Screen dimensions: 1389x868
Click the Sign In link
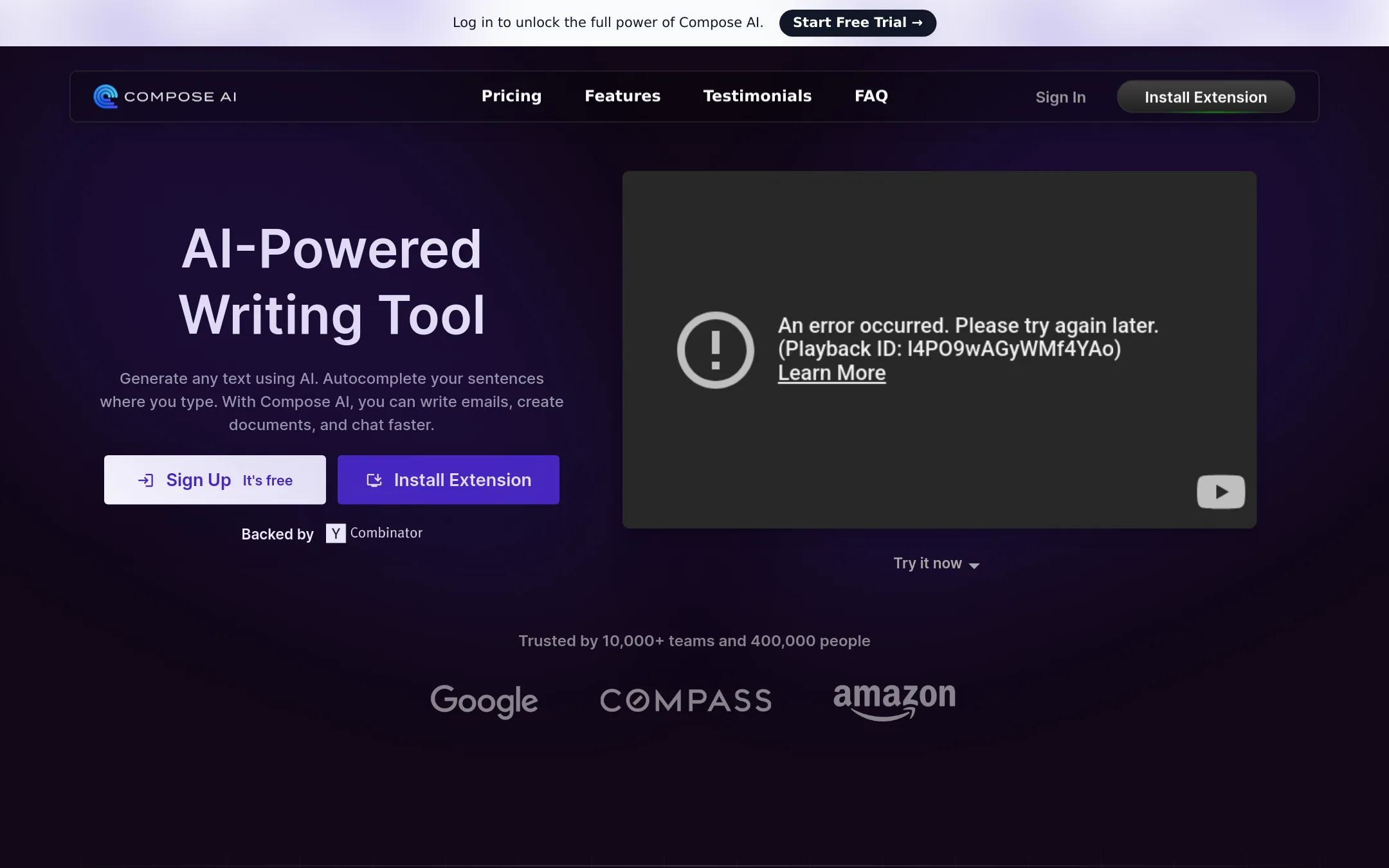(x=1060, y=97)
